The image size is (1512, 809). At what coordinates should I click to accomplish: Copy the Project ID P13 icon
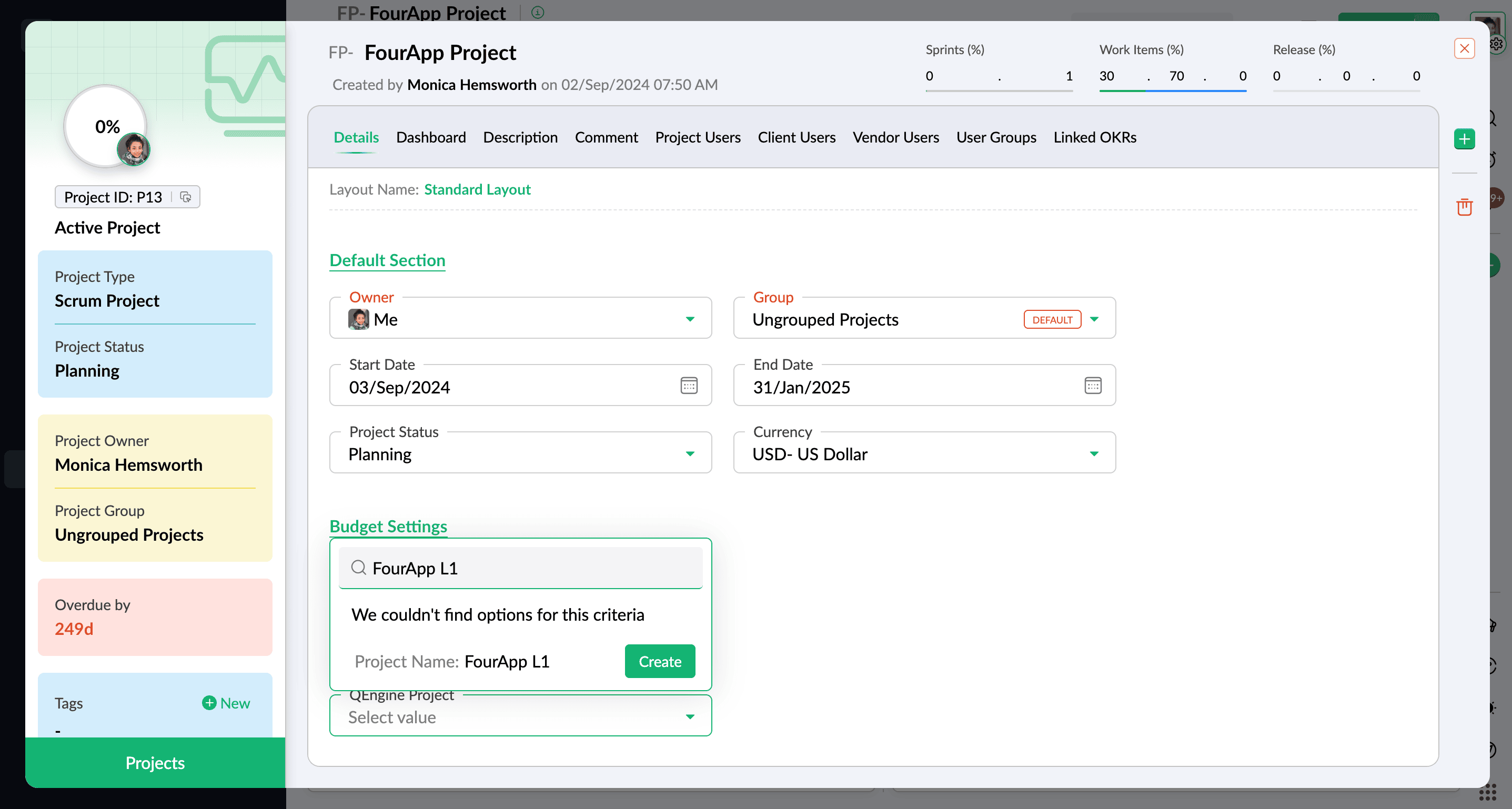pos(186,197)
